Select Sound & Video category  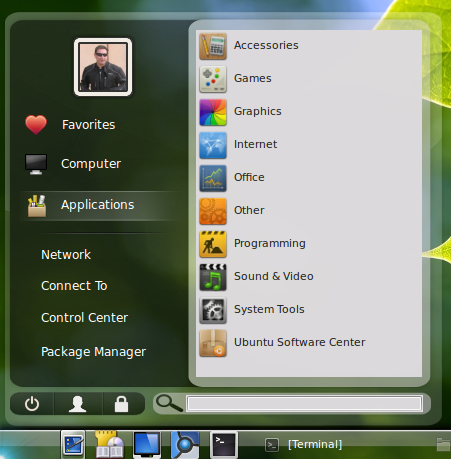[309, 277]
